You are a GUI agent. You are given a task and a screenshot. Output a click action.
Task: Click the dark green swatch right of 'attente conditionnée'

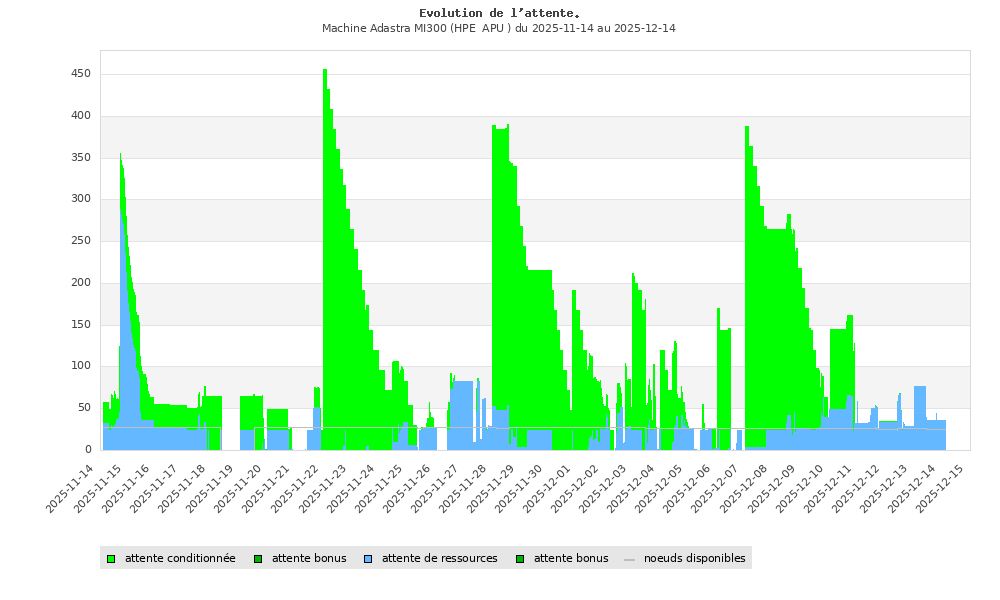point(258,559)
